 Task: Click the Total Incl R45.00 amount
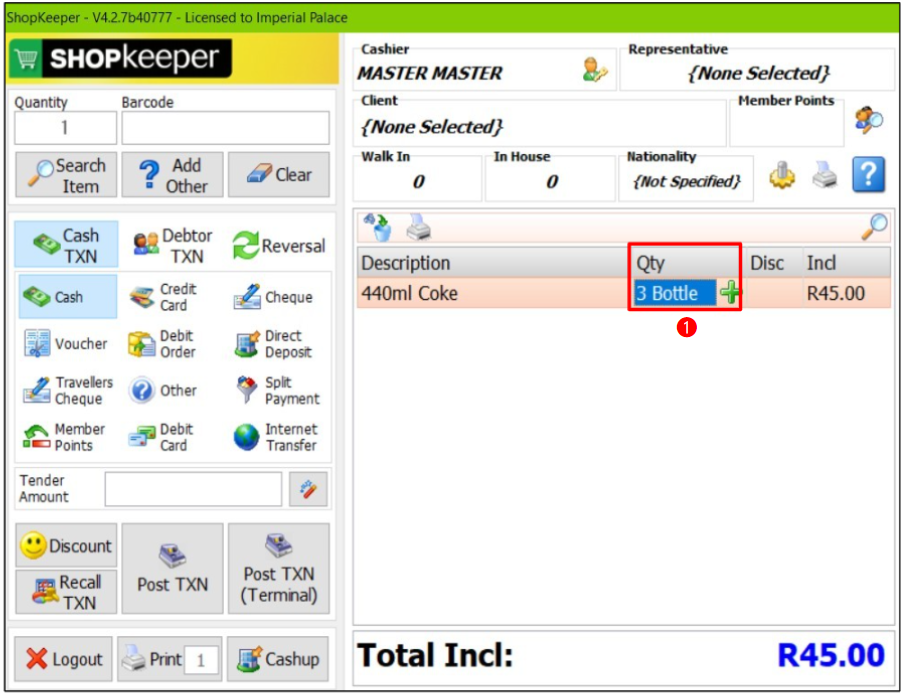[x=830, y=655]
